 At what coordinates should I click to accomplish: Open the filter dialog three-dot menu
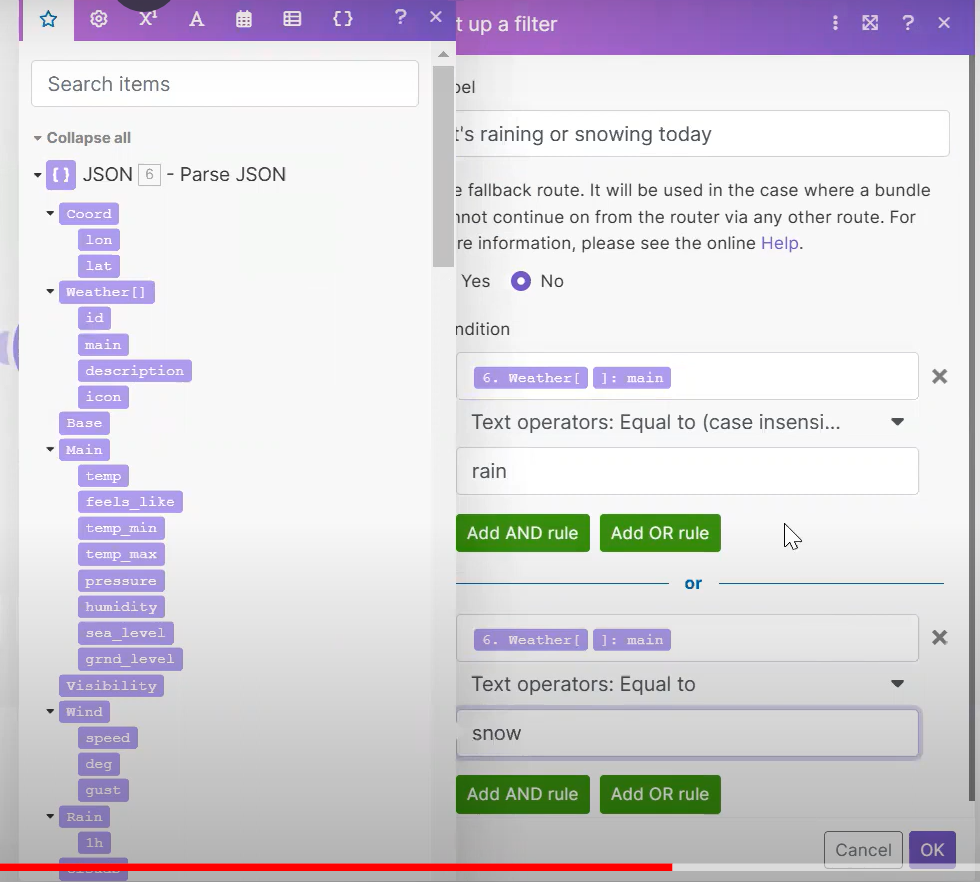click(835, 24)
